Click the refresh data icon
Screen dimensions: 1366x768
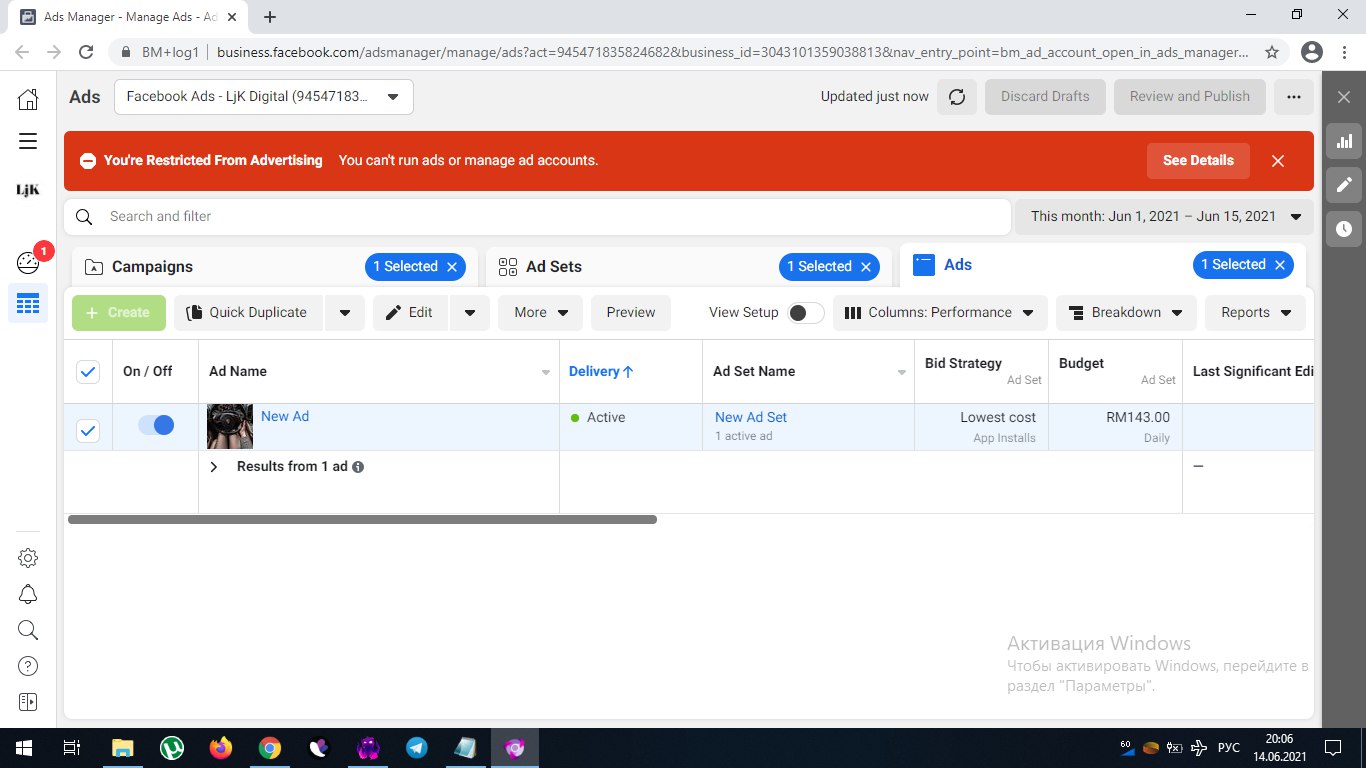[x=957, y=97]
